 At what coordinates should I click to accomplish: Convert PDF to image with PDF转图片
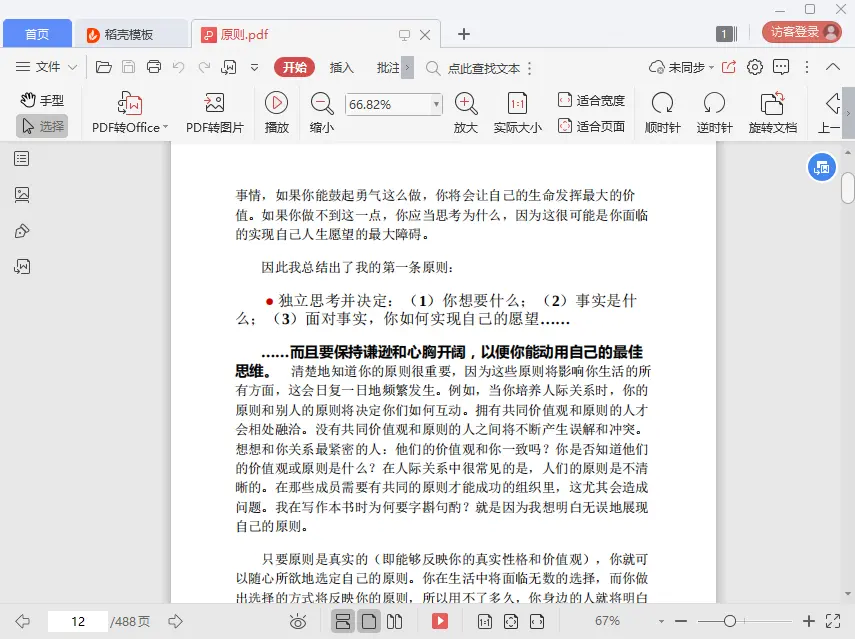(214, 112)
